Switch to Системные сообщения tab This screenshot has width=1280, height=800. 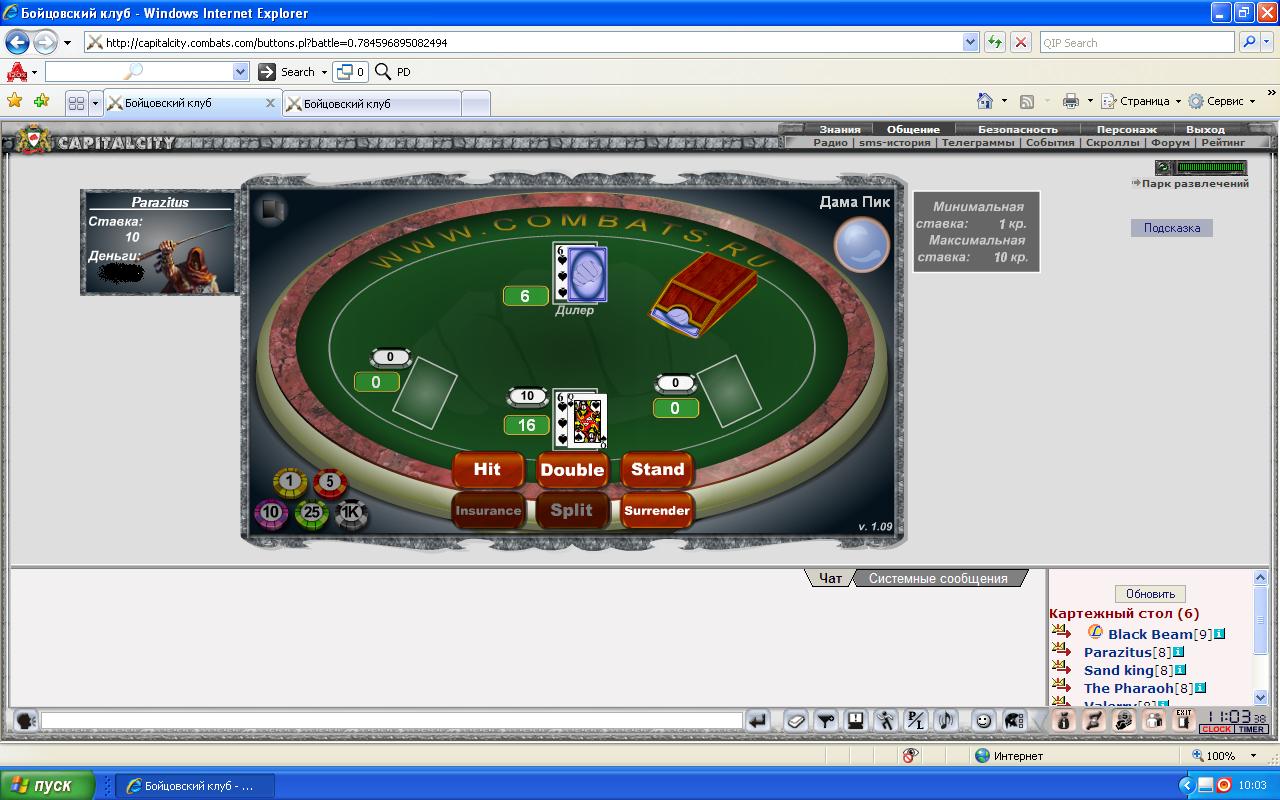pyautogui.click(x=938, y=578)
